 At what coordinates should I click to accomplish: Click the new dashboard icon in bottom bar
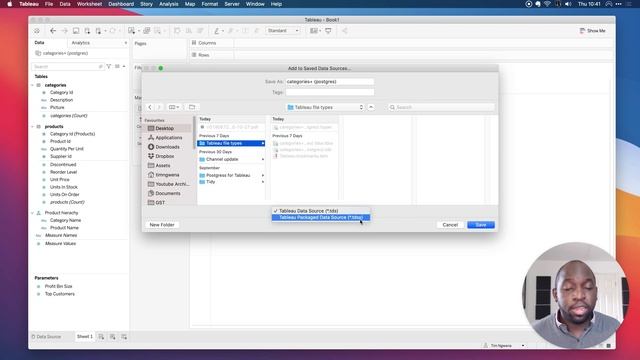(113, 337)
